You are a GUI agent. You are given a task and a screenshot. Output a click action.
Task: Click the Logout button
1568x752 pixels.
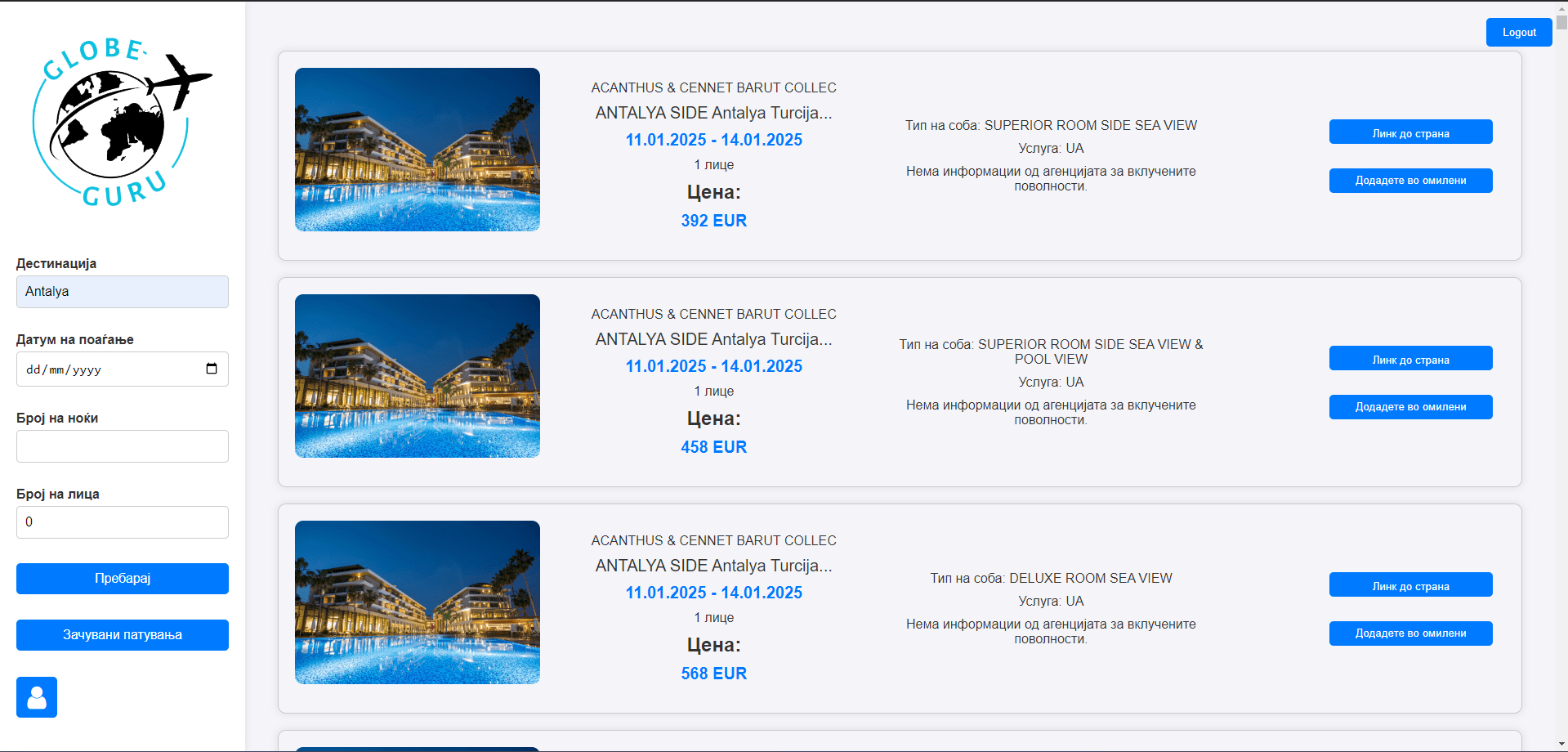point(1518,33)
